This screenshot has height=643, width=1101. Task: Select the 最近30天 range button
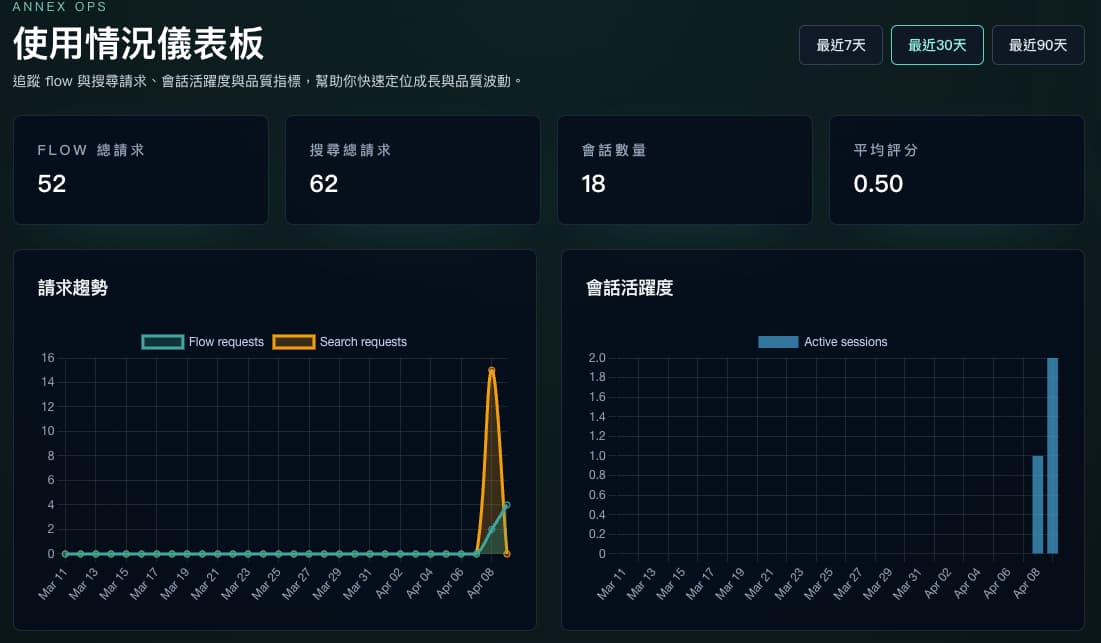pos(937,45)
